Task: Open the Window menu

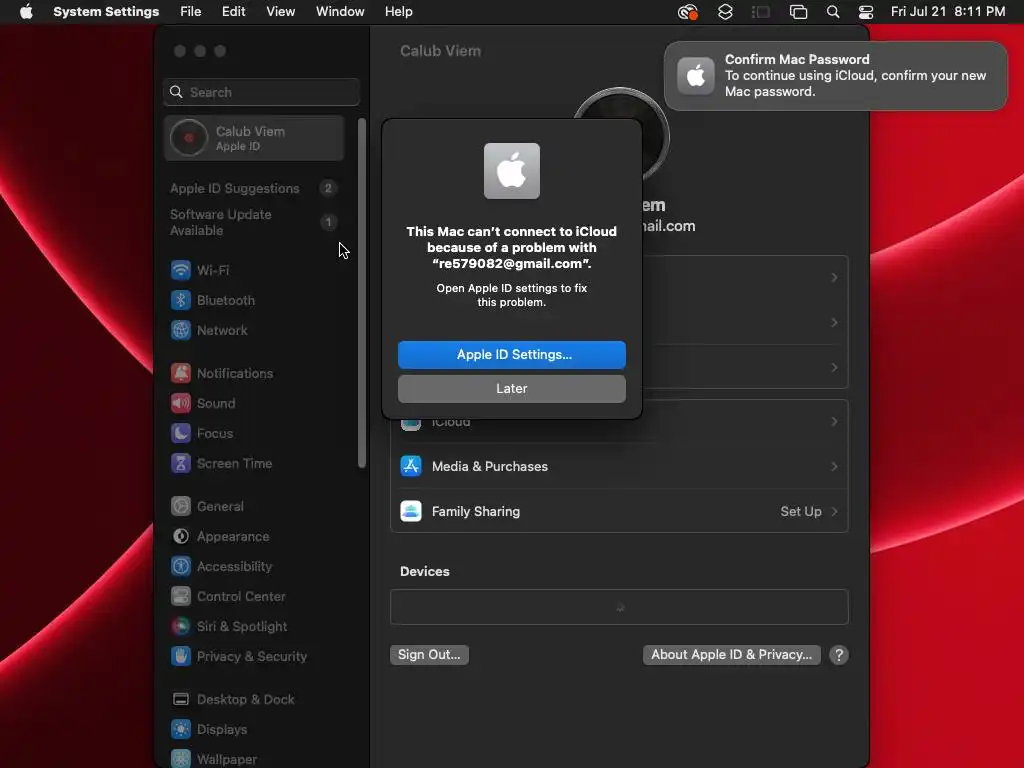Action: pos(340,12)
